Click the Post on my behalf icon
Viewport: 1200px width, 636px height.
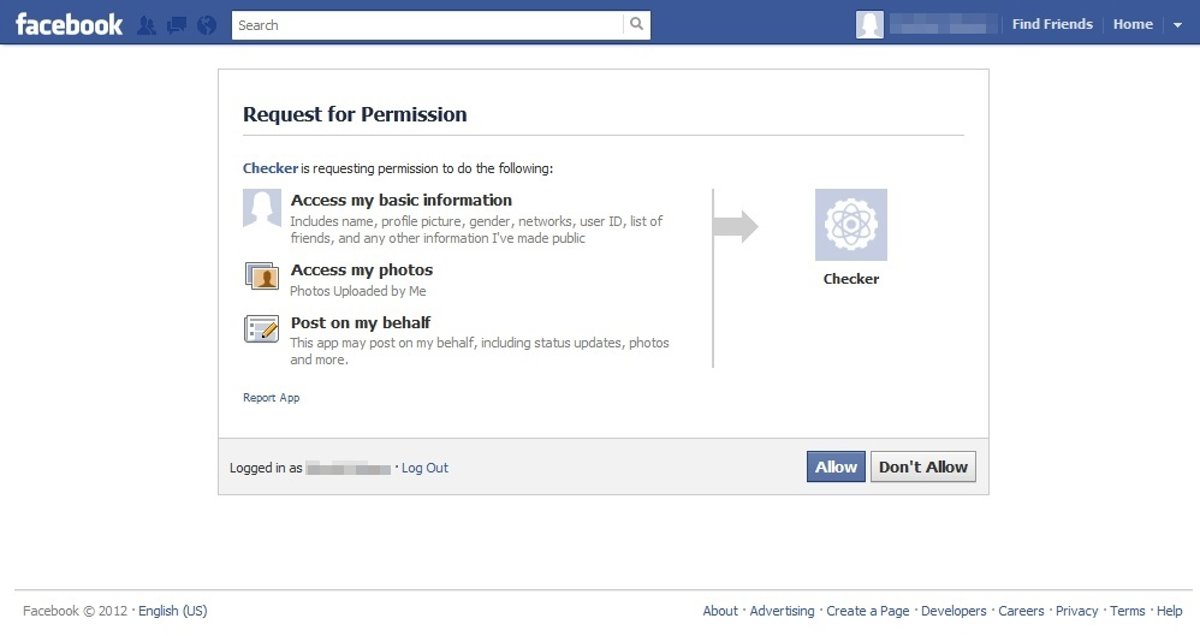(262, 329)
